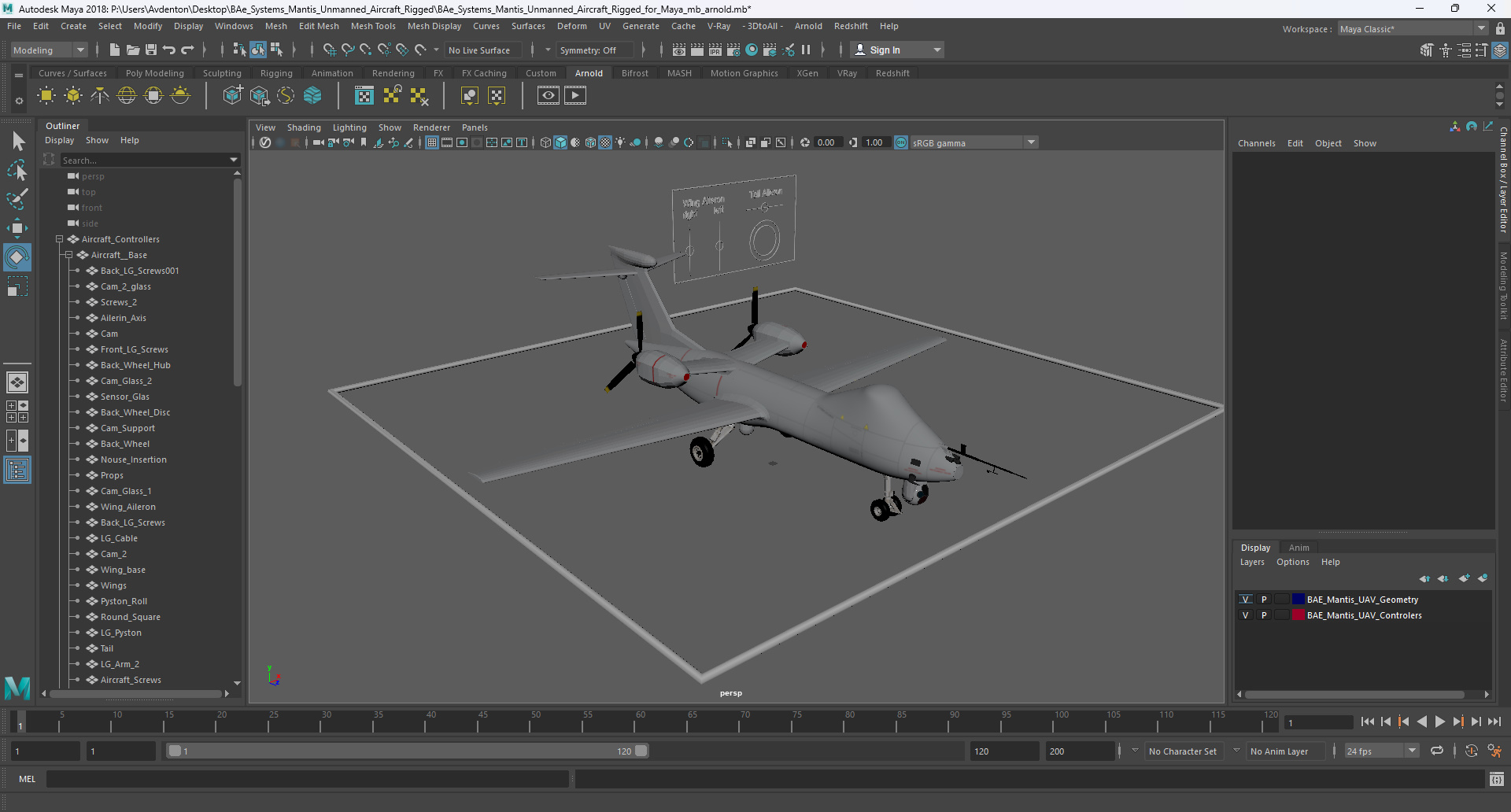Viewport: 1511px width, 812px height.
Task: Click the Save Scene icon
Action: [x=151, y=50]
